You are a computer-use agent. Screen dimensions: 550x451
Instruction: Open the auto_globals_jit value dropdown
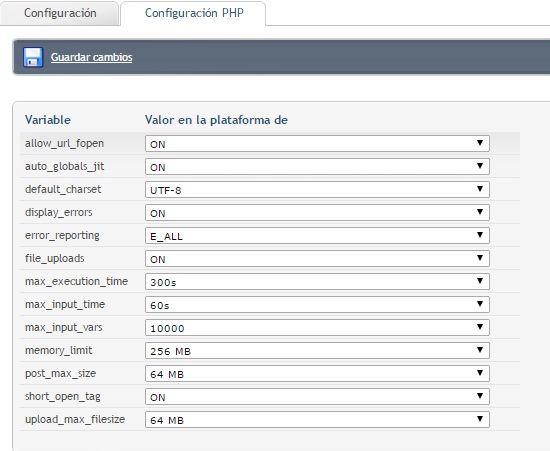click(317, 167)
